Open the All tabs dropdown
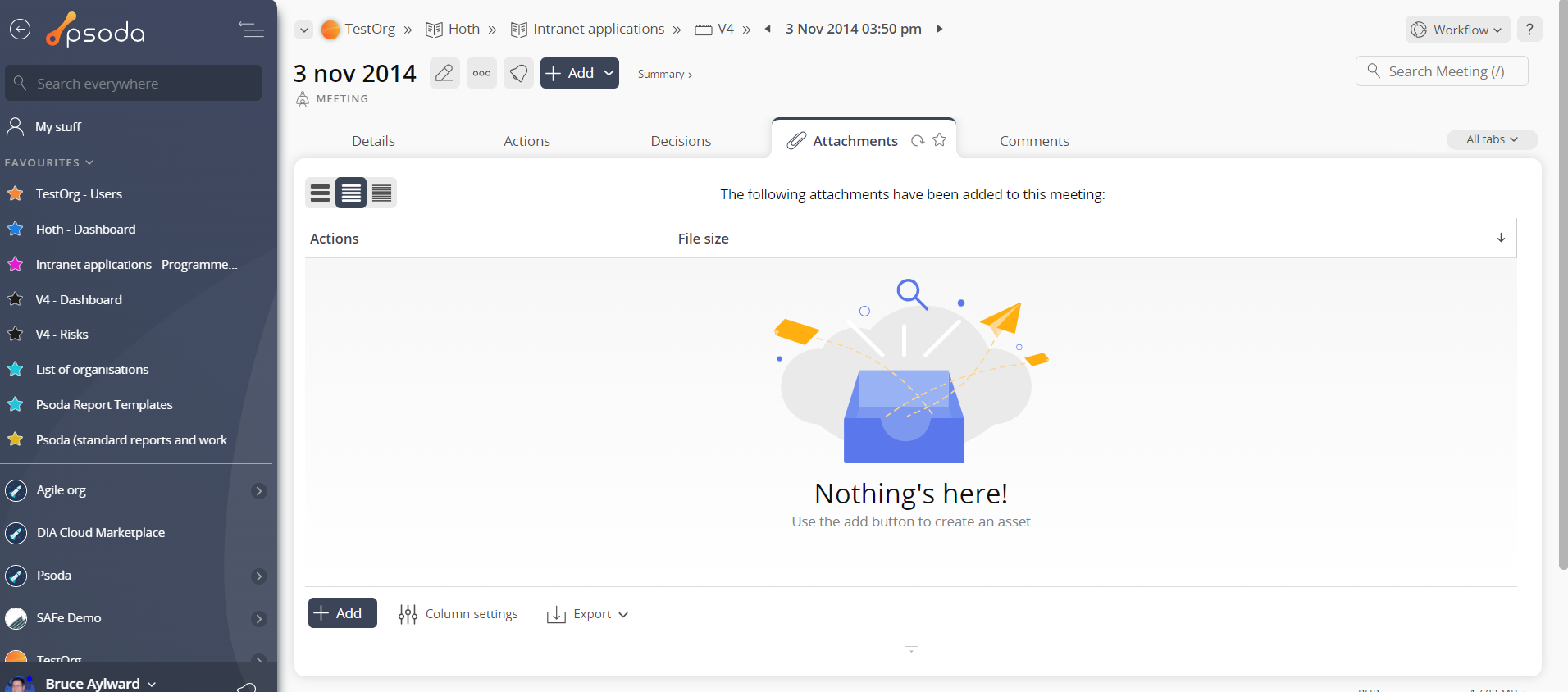 1492,139
